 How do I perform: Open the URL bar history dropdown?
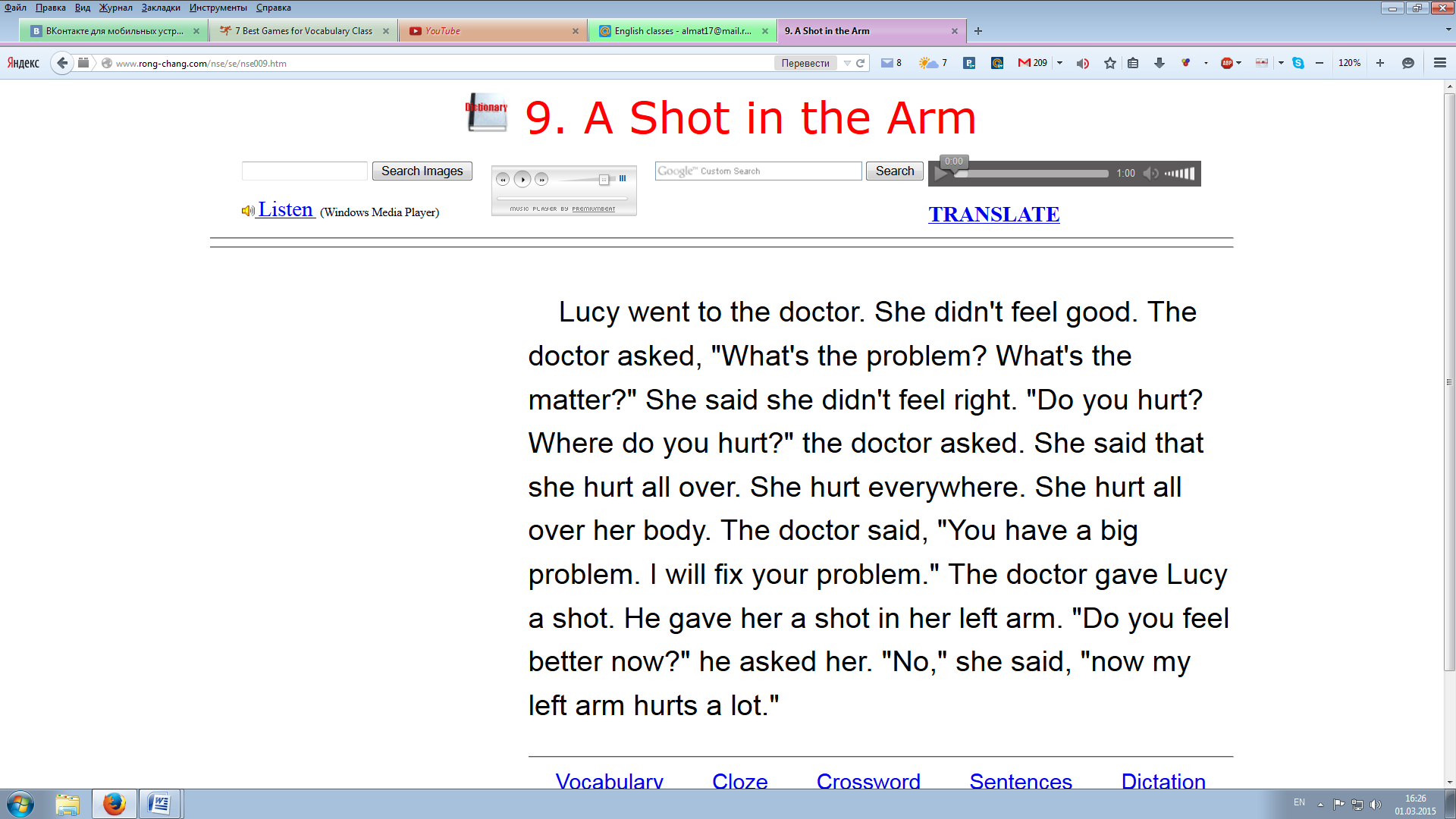[847, 63]
